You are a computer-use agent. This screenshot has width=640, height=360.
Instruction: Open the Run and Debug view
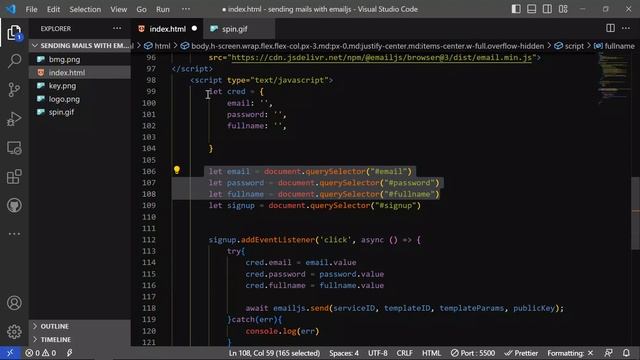tap(14, 119)
